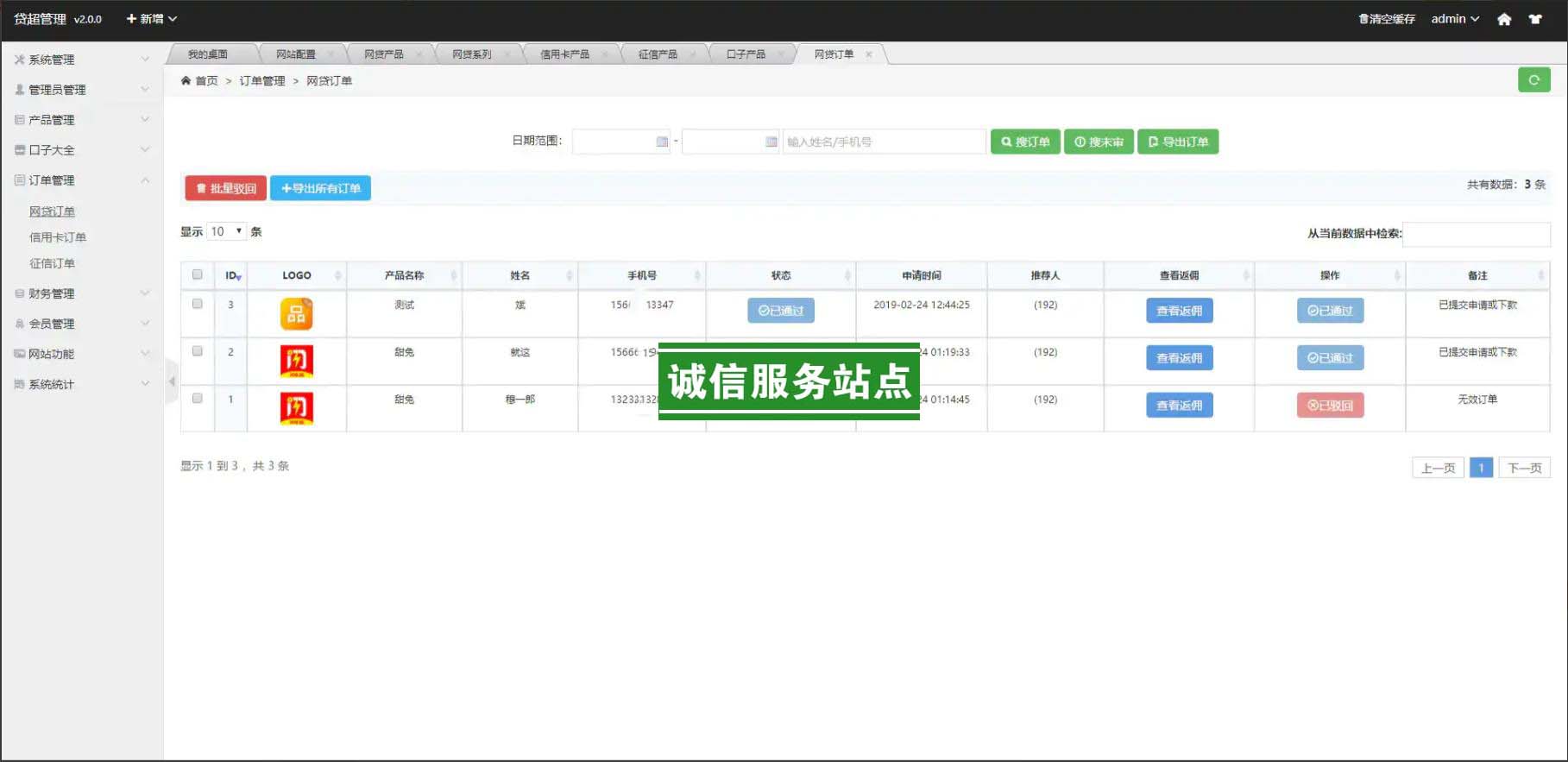Sort the table by ID column arrow
Viewport: 1568px width, 762px height.
pos(237,276)
